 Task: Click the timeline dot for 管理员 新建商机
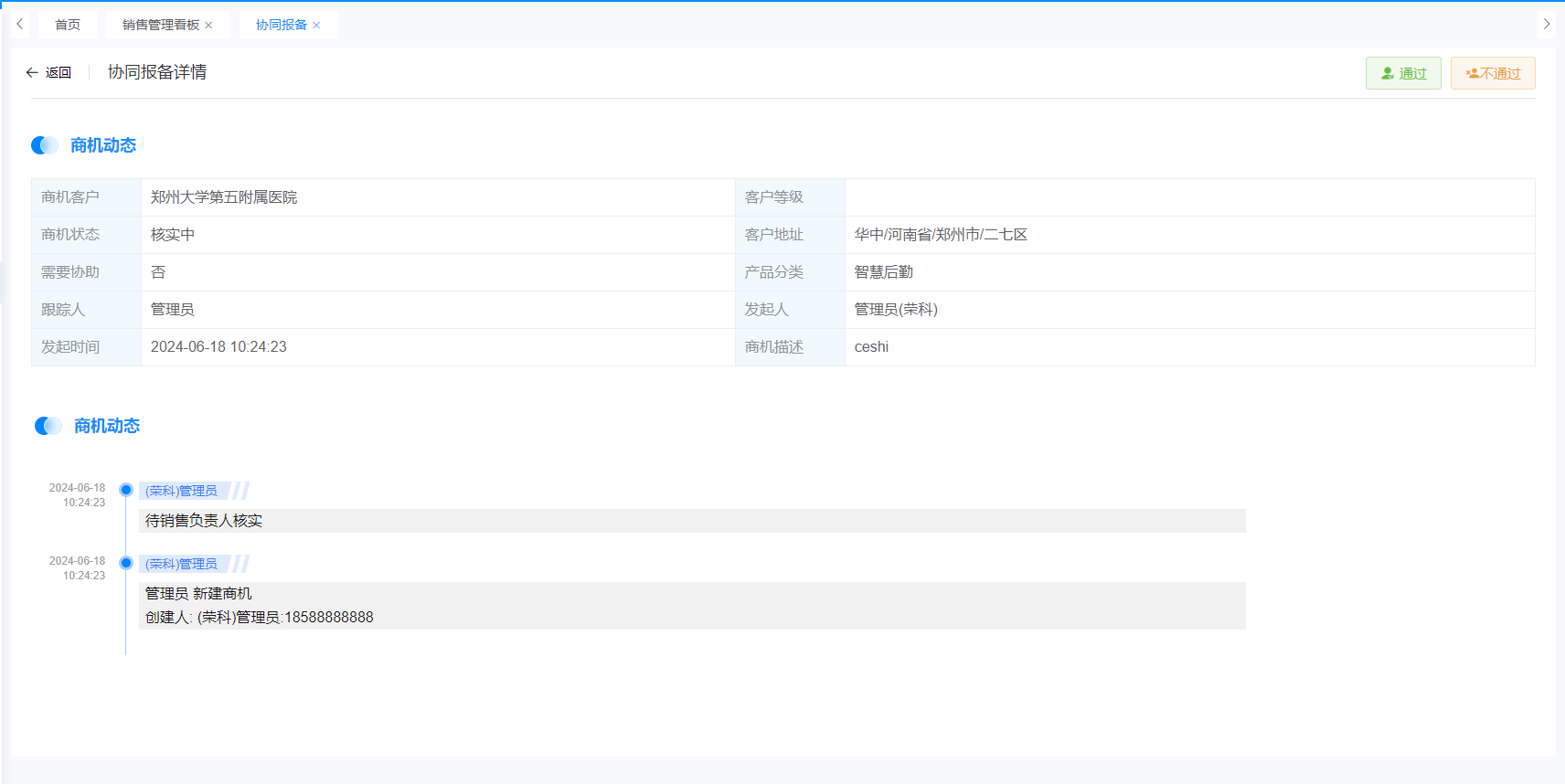tap(126, 563)
